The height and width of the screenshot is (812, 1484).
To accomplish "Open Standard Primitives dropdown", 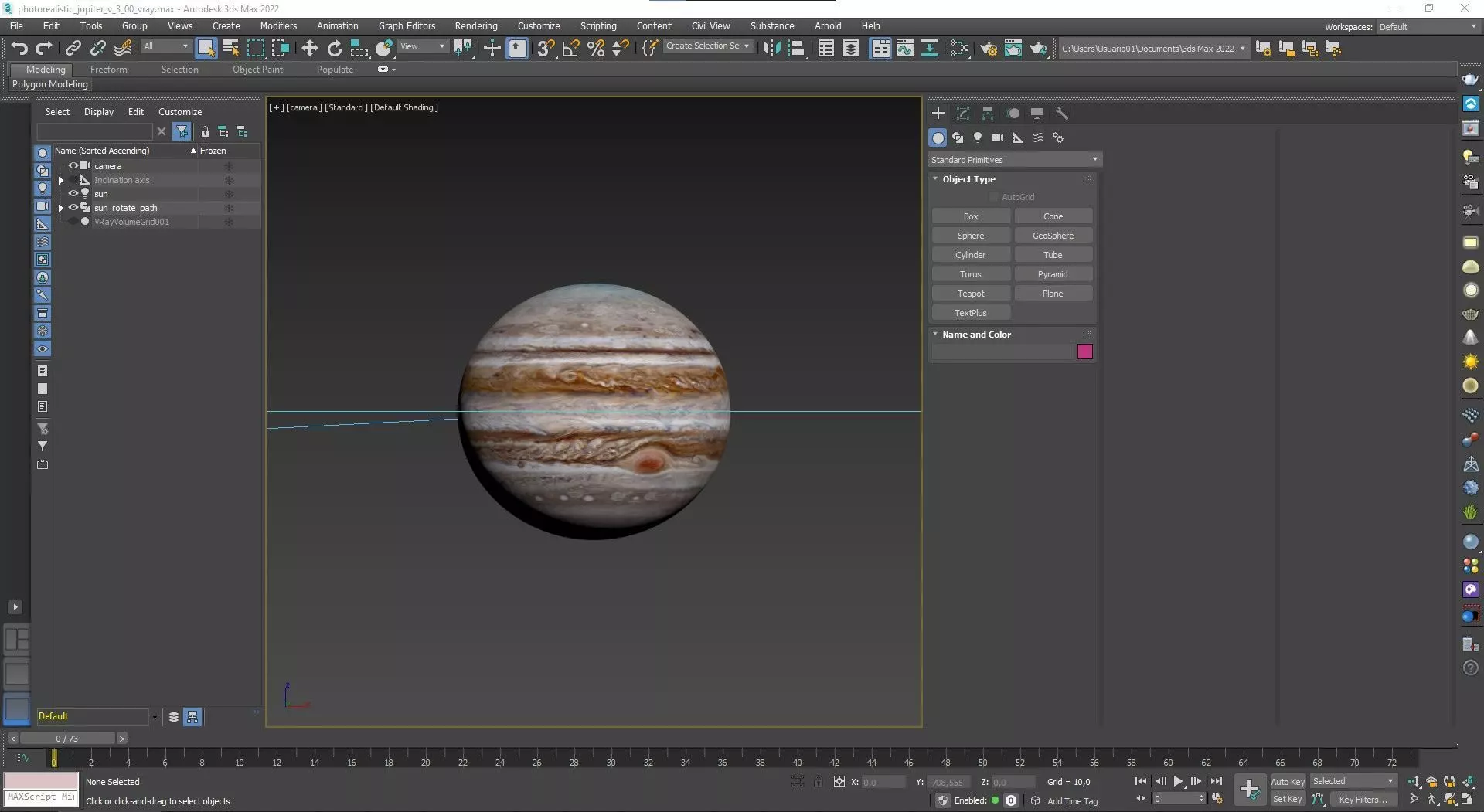I will coord(1015,160).
